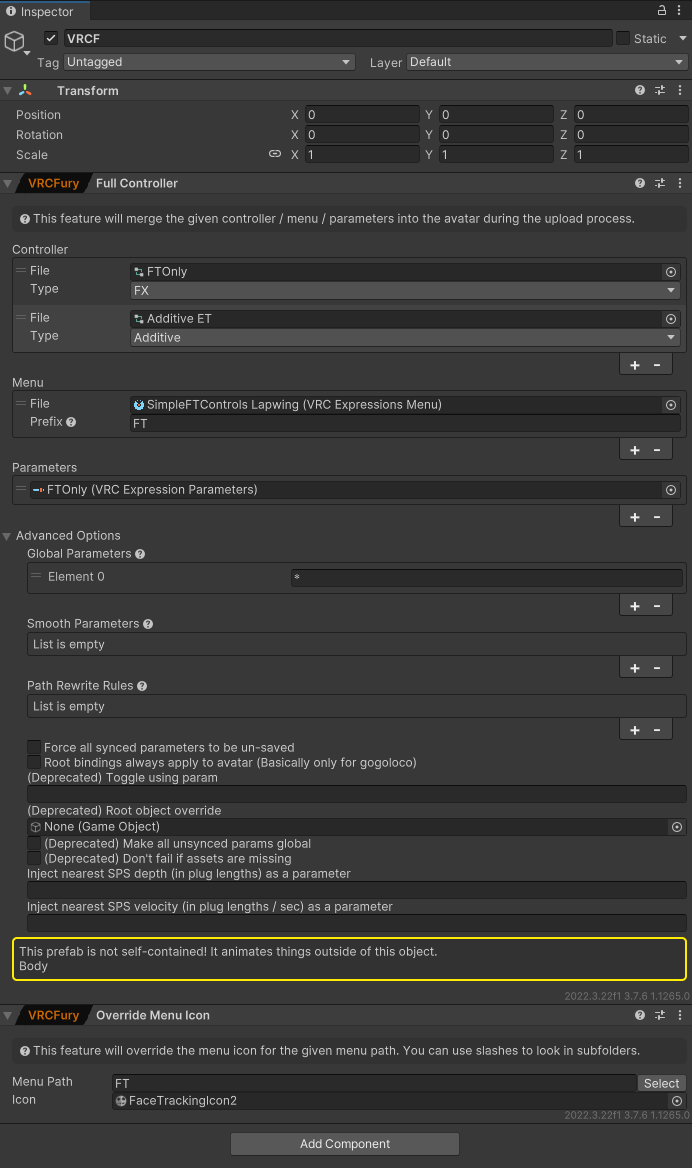Open object picker for FaceTrackingIcon2 icon field

[677, 1100]
